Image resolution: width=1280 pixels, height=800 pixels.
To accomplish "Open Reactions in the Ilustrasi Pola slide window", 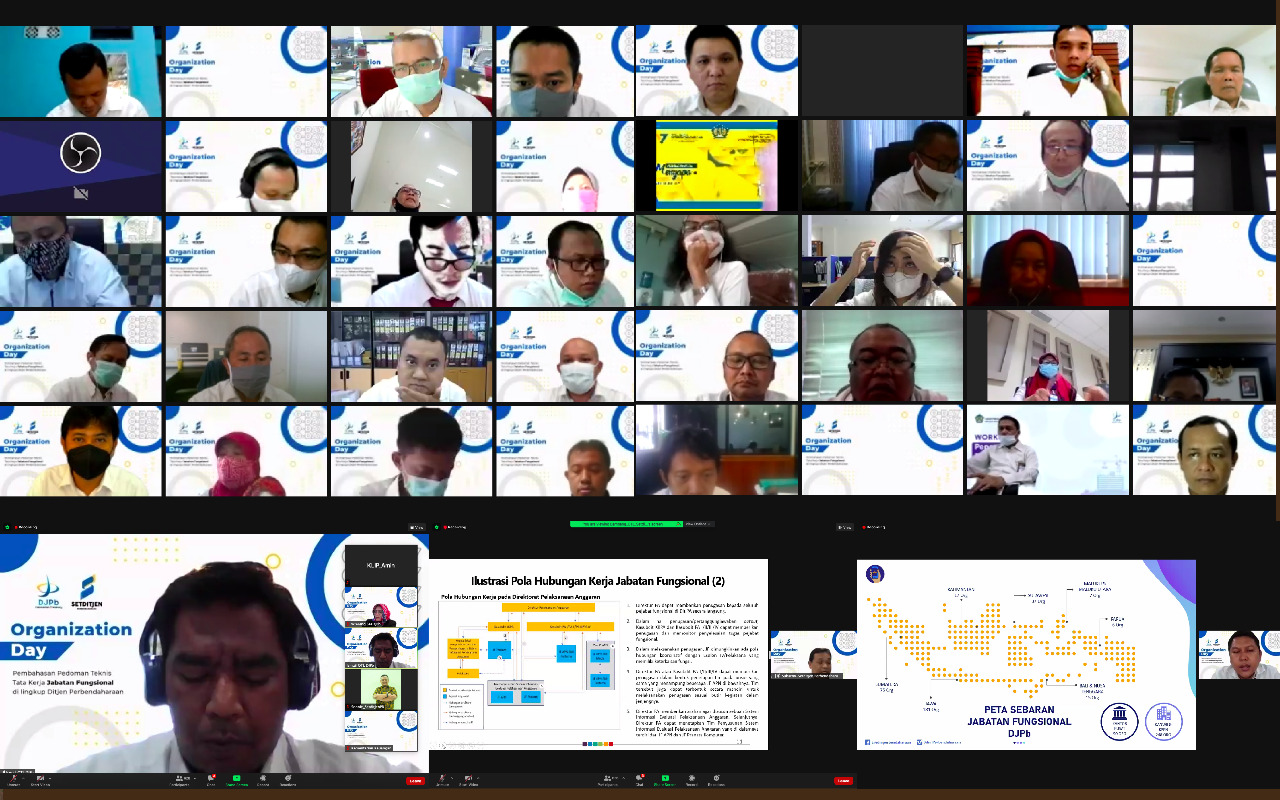I will click(x=716, y=781).
